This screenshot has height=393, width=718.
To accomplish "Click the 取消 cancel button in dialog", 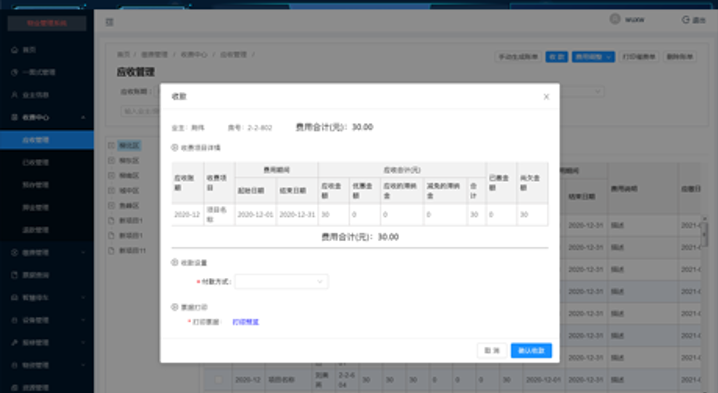I will tap(492, 351).
